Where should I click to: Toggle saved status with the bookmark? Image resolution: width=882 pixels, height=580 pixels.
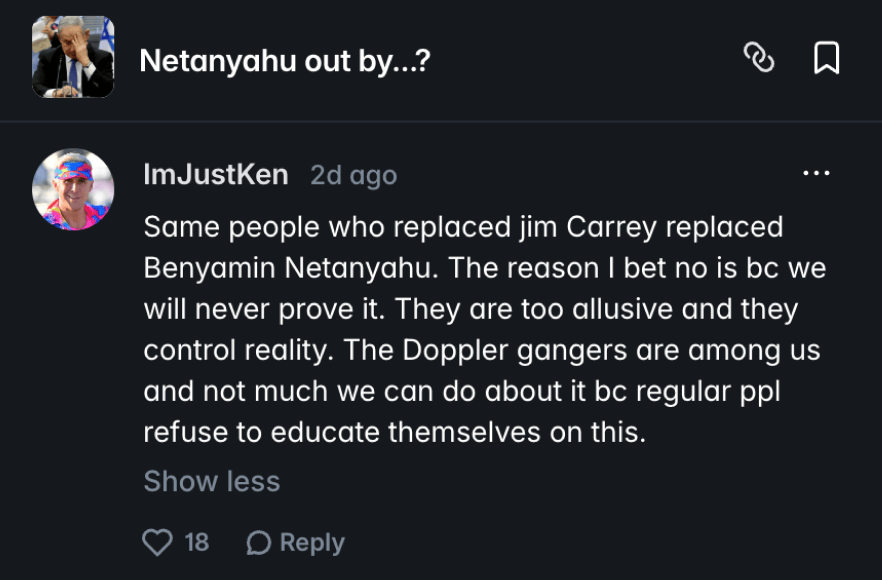click(826, 60)
